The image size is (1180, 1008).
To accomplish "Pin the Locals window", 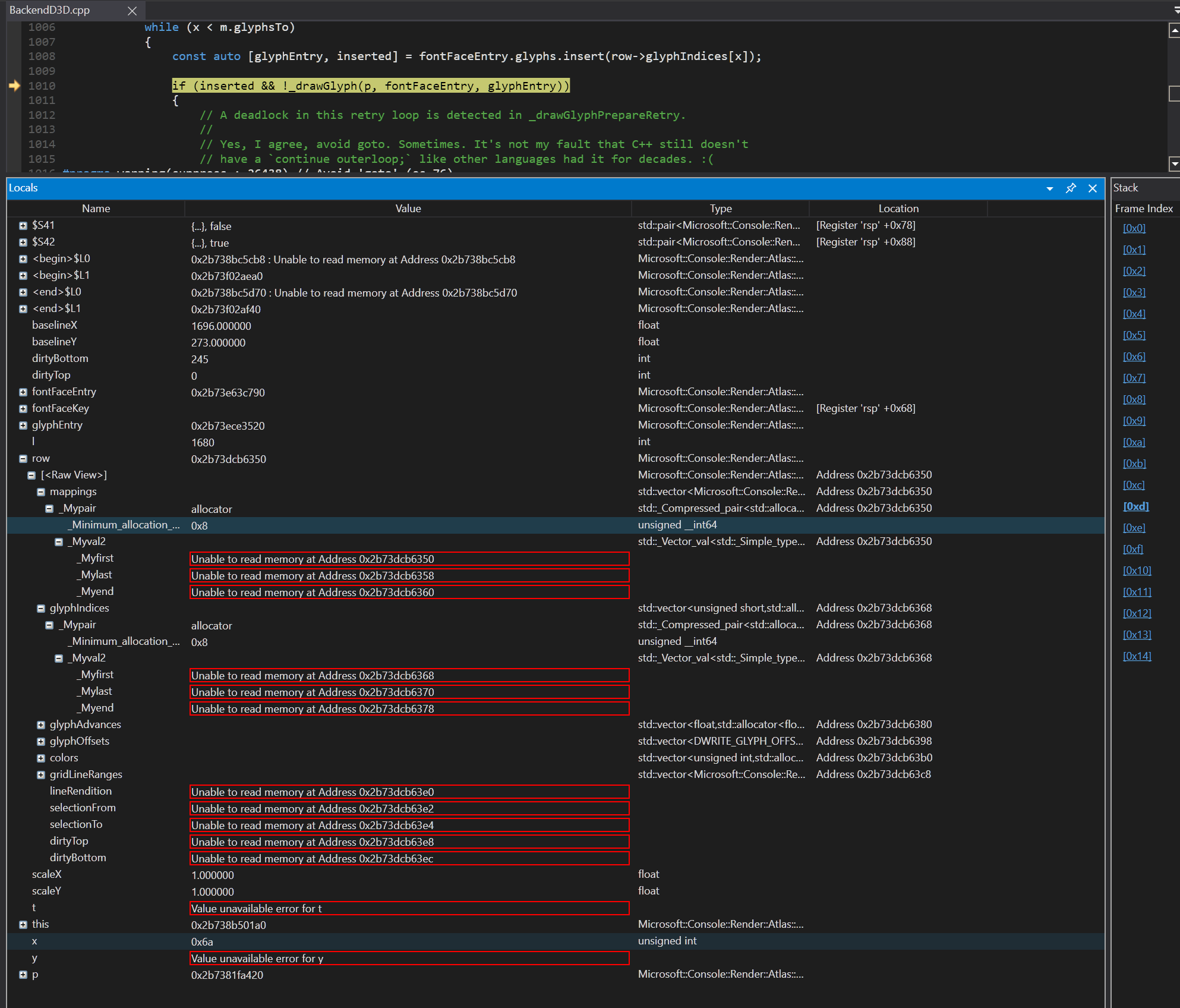I will [1071, 188].
